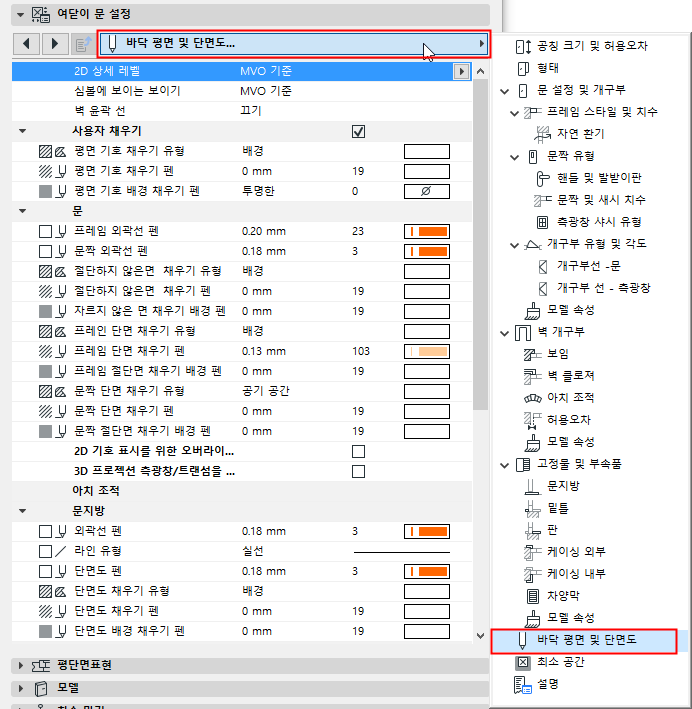Click the 차양막 shading icon
692x709 pixels.
tap(533, 596)
